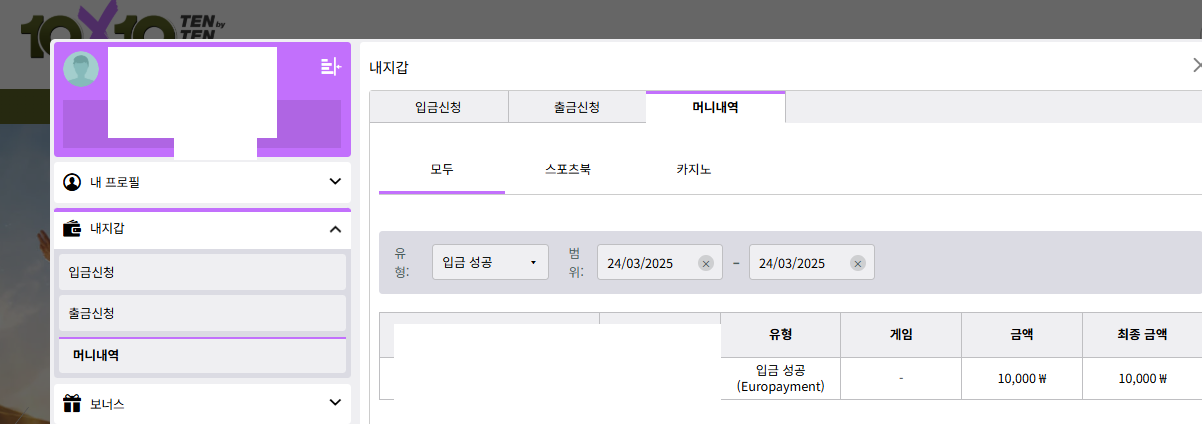Open 입금신청 in the sidebar
The height and width of the screenshot is (424, 1202).
click(x=200, y=272)
